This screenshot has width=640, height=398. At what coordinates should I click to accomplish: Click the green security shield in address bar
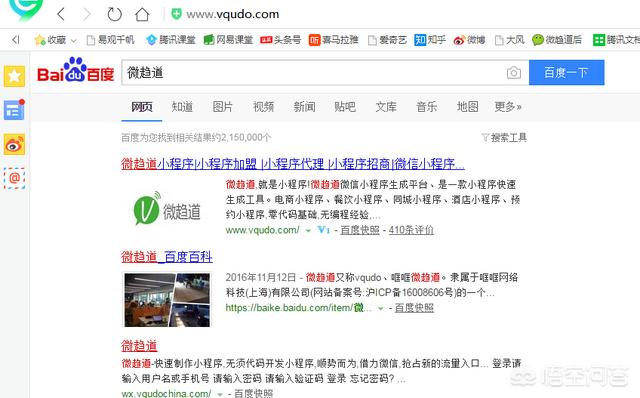(x=176, y=14)
